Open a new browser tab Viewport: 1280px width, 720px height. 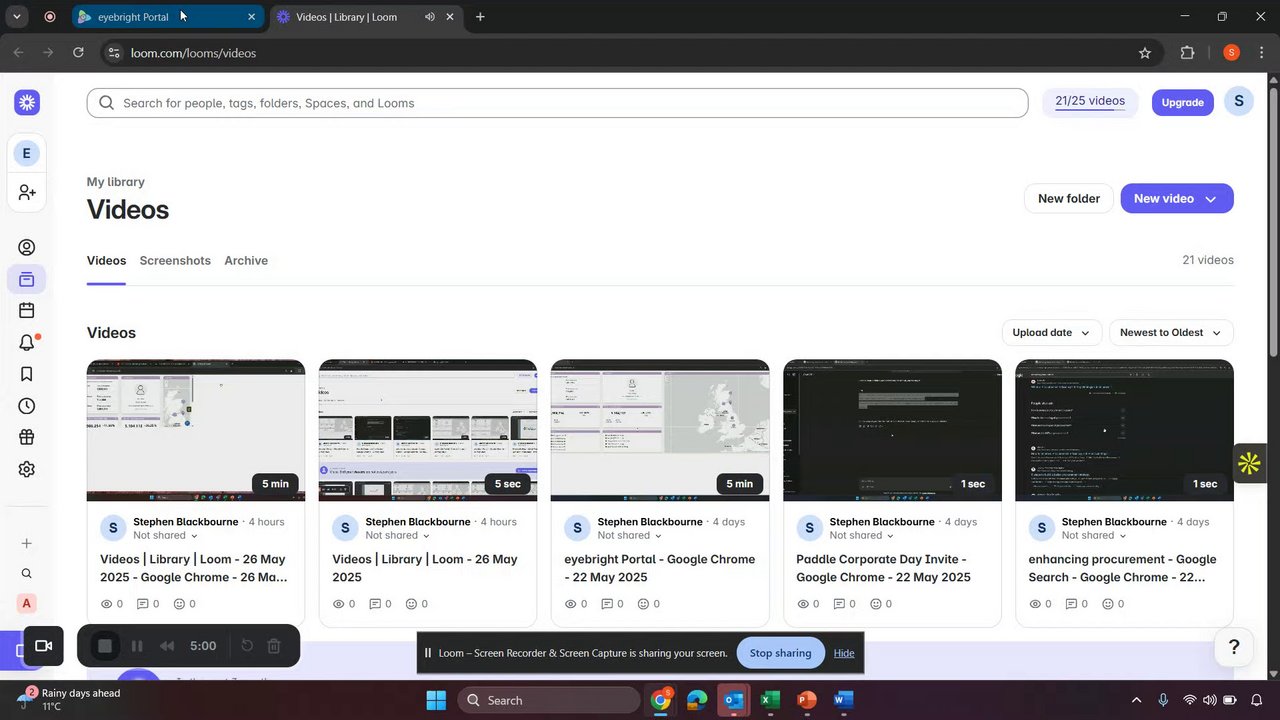coord(480,17)
